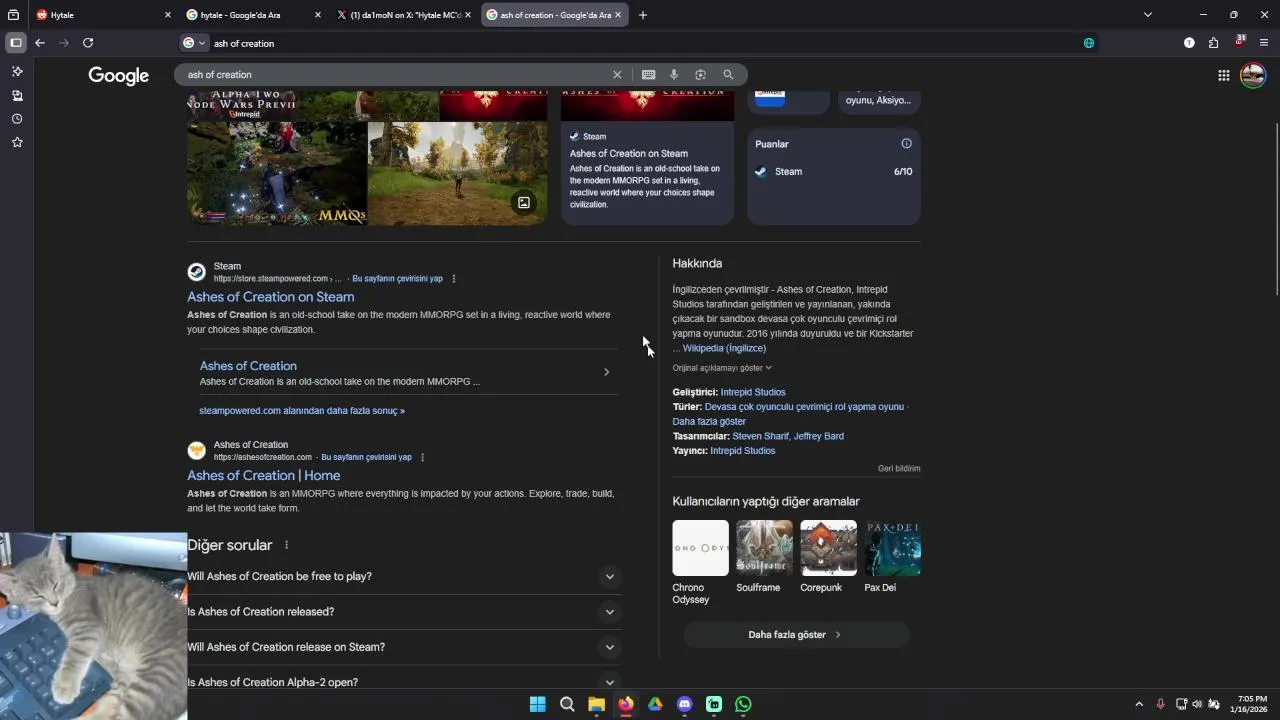The height and width of the screenshot is (720, 1280).
Task: Click the browser address bar
Action: [x=640, y=43]
